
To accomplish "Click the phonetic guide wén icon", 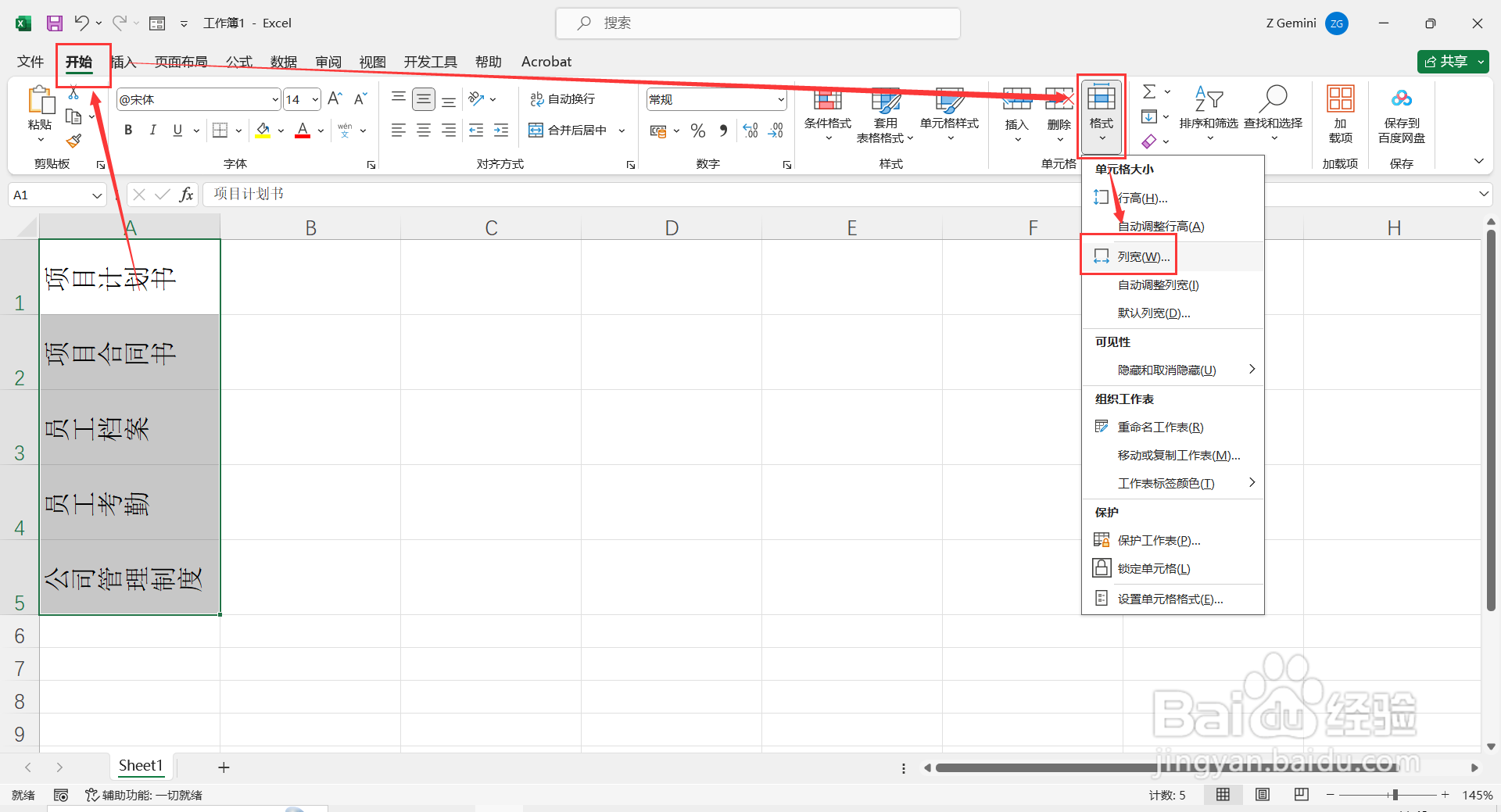I will [345, 130].
